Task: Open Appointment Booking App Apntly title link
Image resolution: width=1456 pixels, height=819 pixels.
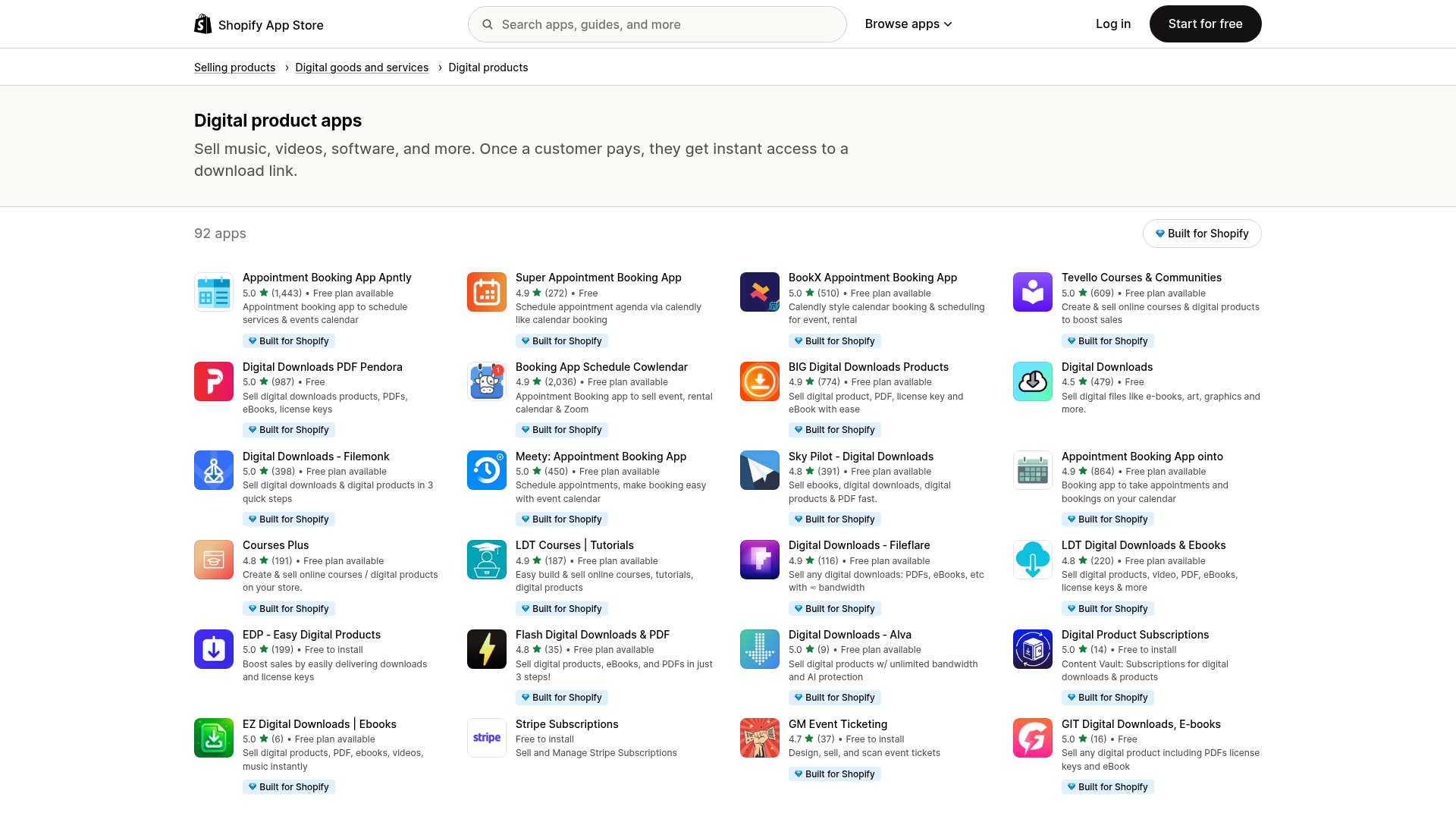Action: click(327, 278)
